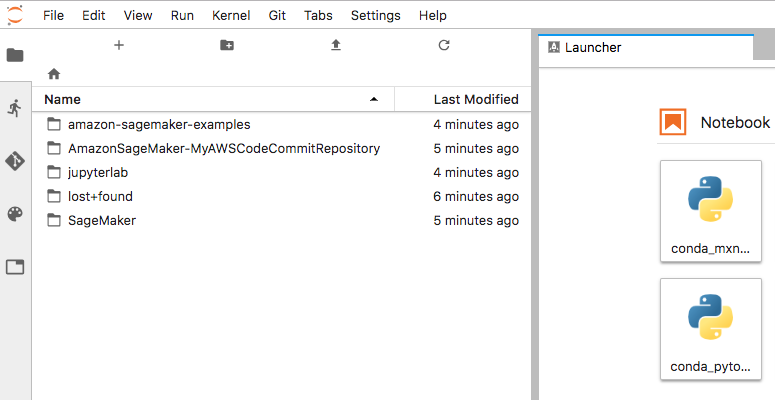775x400 pixels.
Task: Open the Settings menu
Action: pos(375,15)
